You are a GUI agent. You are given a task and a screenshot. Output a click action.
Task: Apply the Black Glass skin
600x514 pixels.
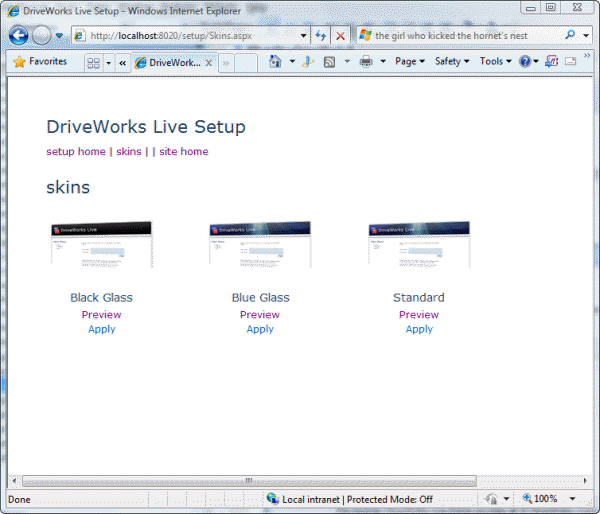coord(101,329)
